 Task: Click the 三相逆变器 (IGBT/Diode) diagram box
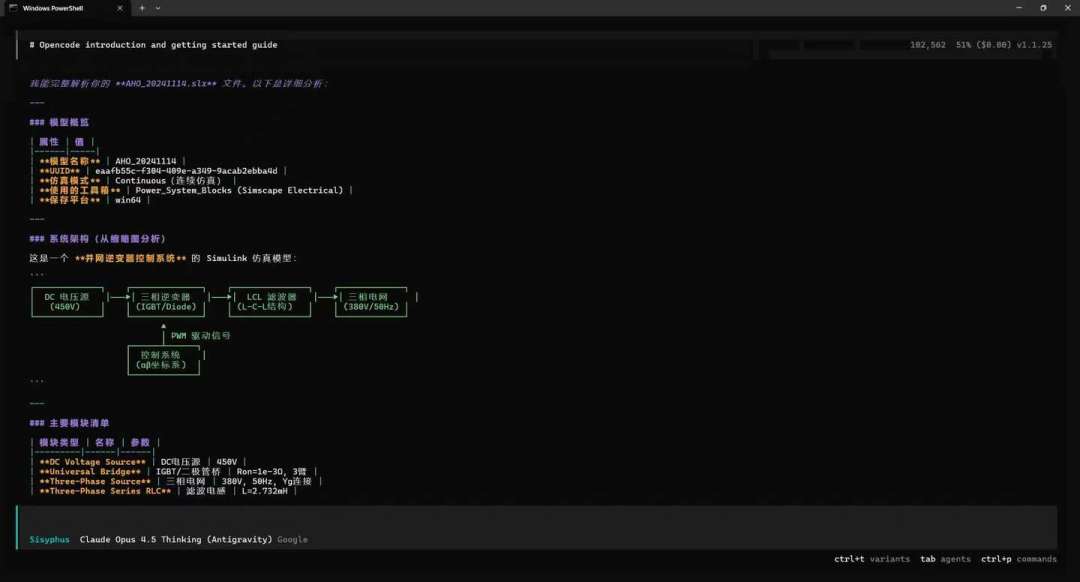[166, 302]
